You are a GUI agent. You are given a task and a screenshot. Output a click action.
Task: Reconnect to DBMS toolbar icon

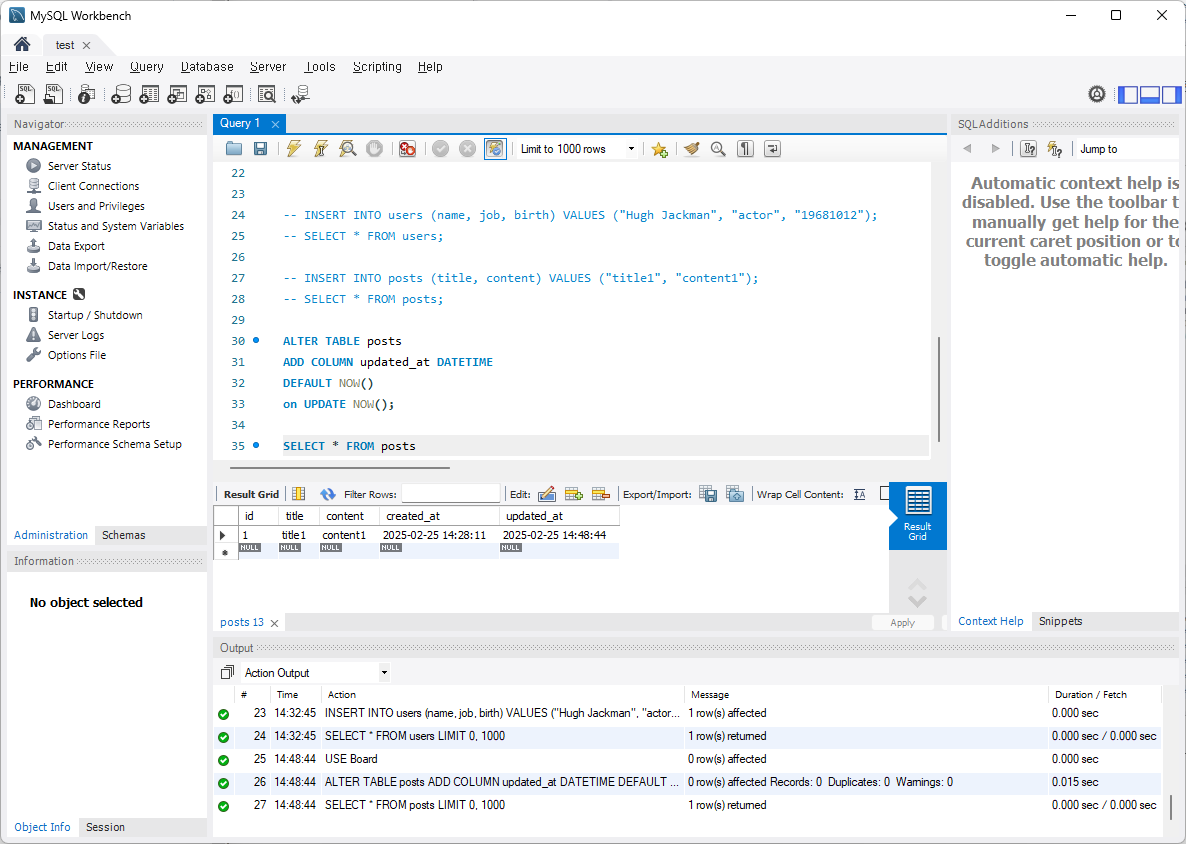(301, 94)
